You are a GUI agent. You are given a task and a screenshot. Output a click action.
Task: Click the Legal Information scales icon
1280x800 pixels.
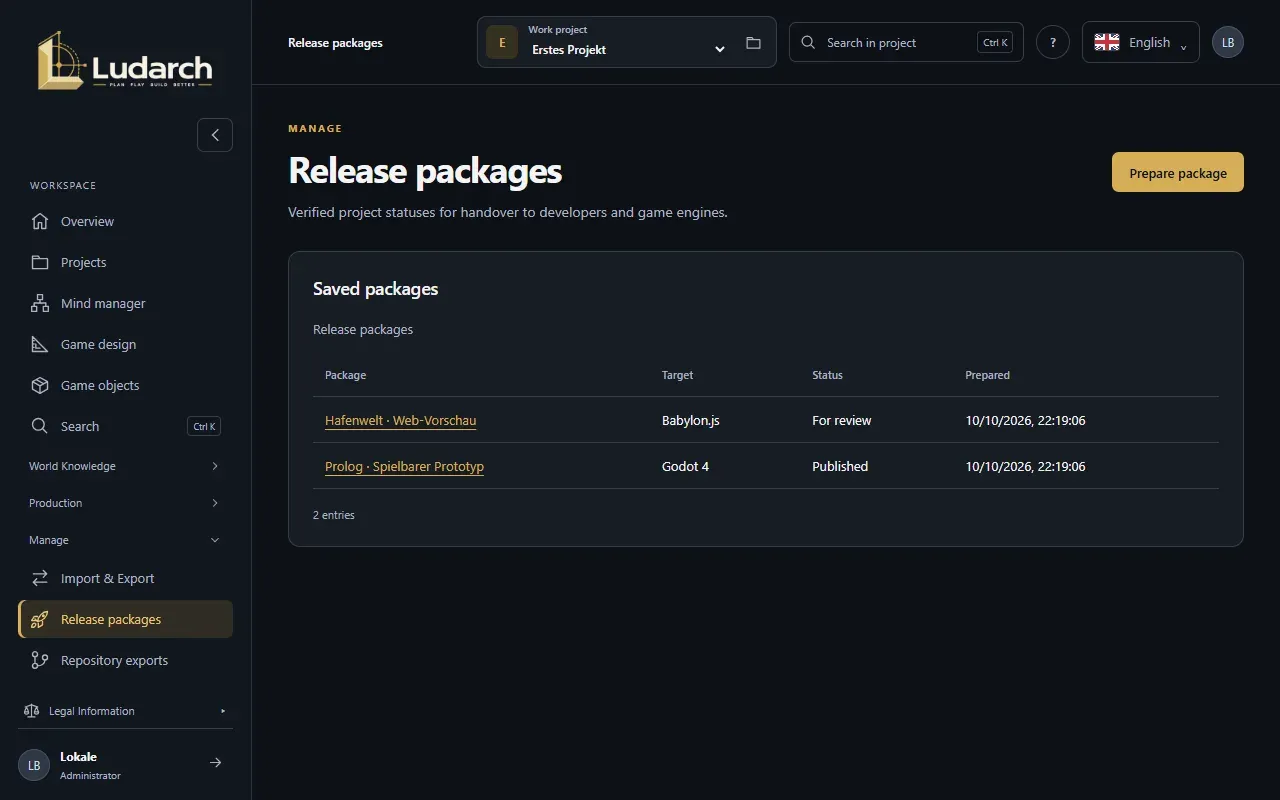point(31,711)
